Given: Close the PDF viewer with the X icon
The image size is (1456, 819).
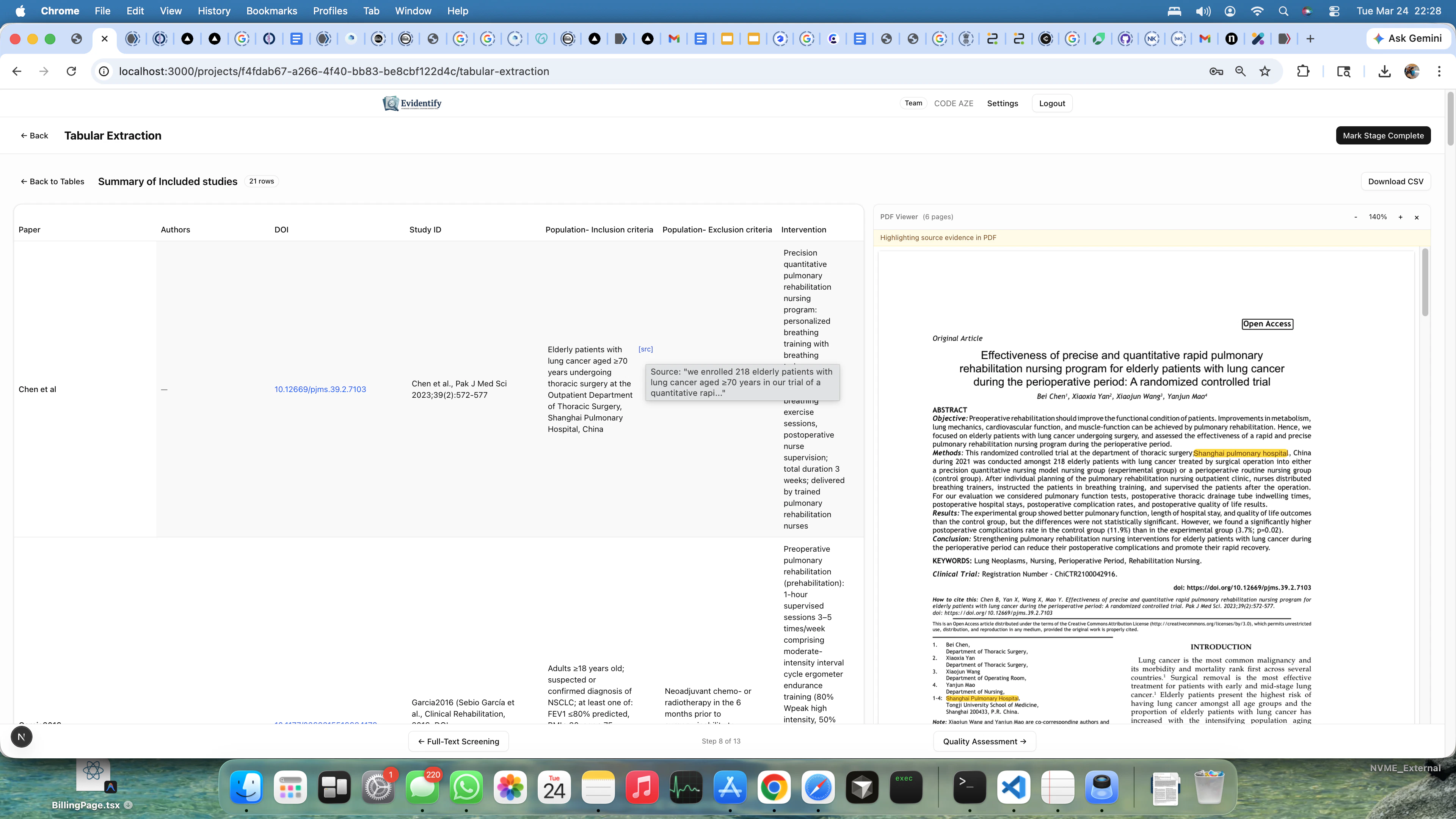Looking at the screenshot, I should coord(1417,217).
